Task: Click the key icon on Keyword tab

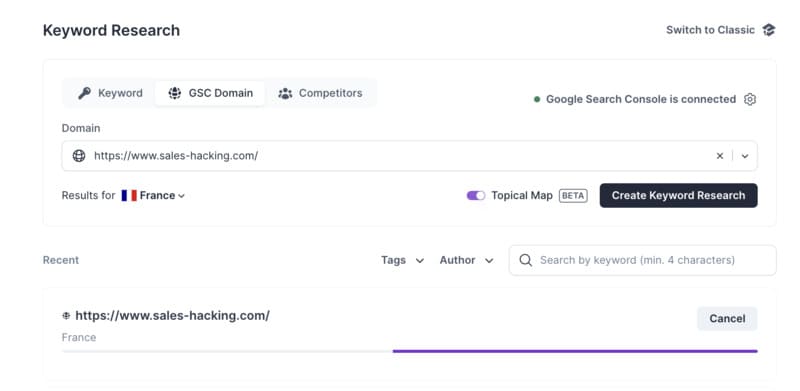Action: tap(84, 93)
